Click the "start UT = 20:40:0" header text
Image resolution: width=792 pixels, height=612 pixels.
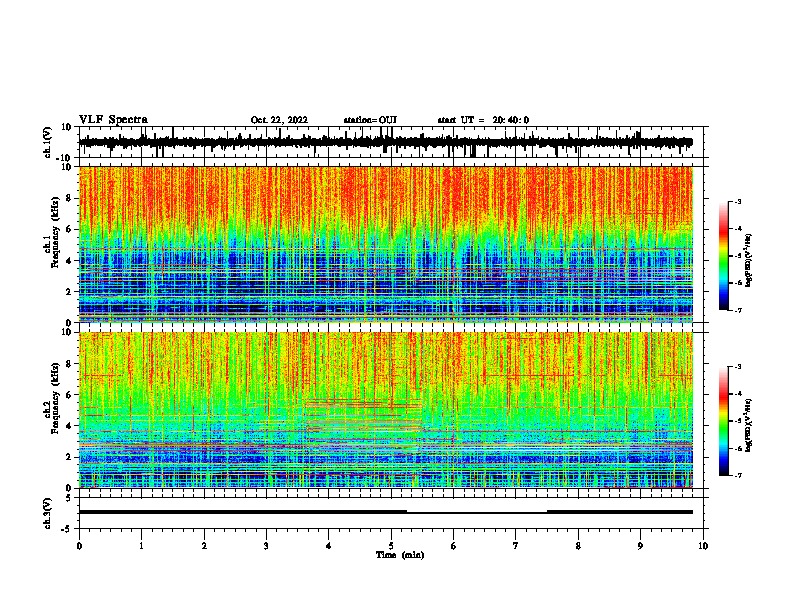point(483,120)
